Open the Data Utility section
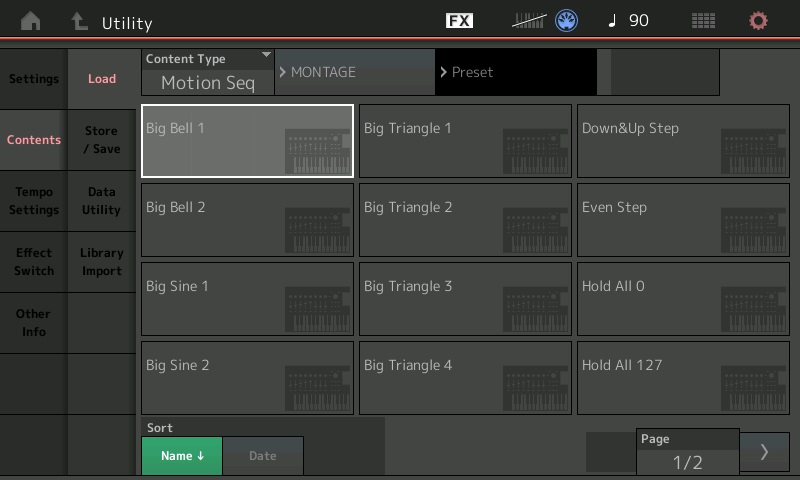 102,201
